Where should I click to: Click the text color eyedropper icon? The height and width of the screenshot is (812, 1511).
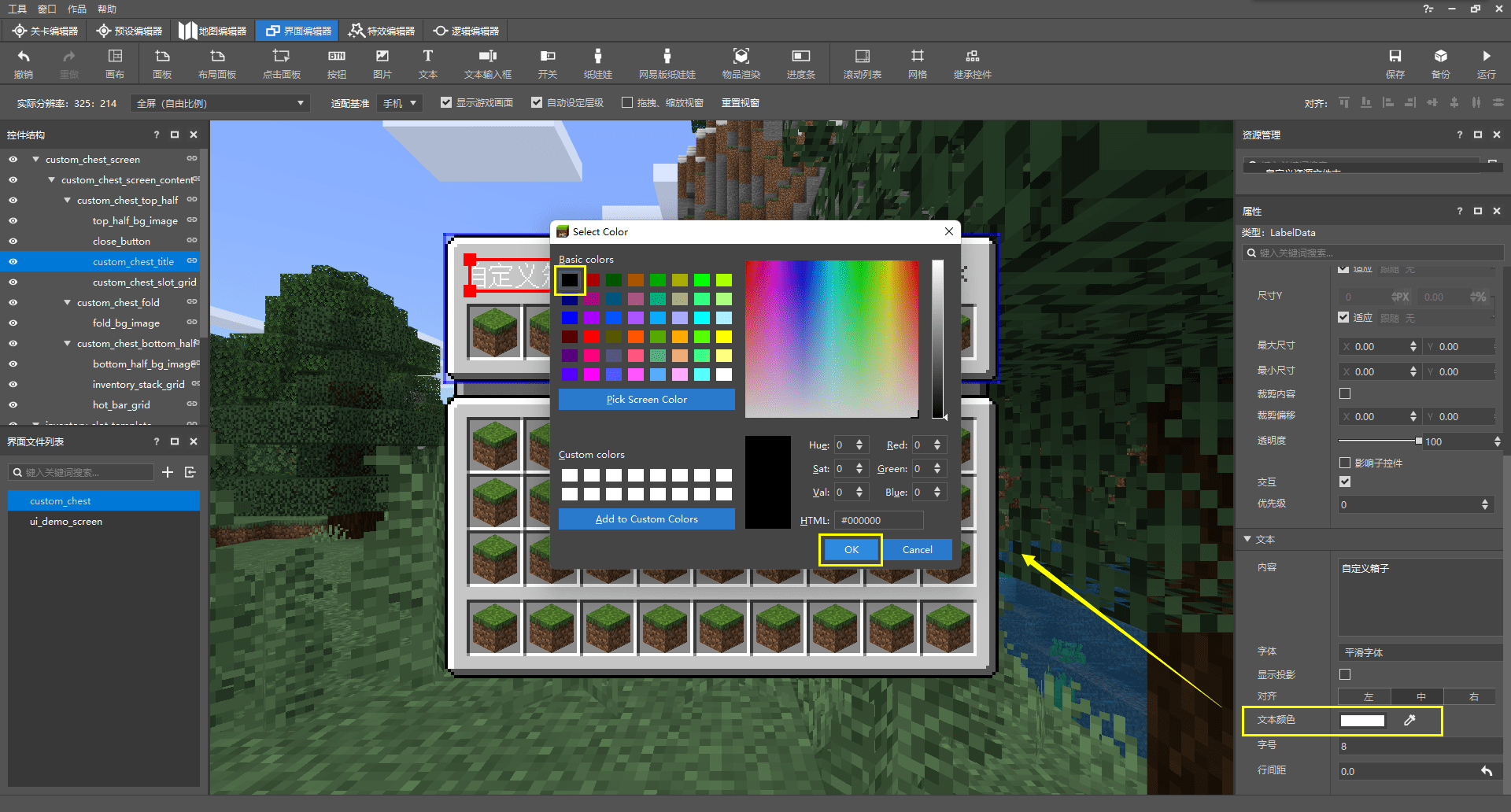[1409, 720]
